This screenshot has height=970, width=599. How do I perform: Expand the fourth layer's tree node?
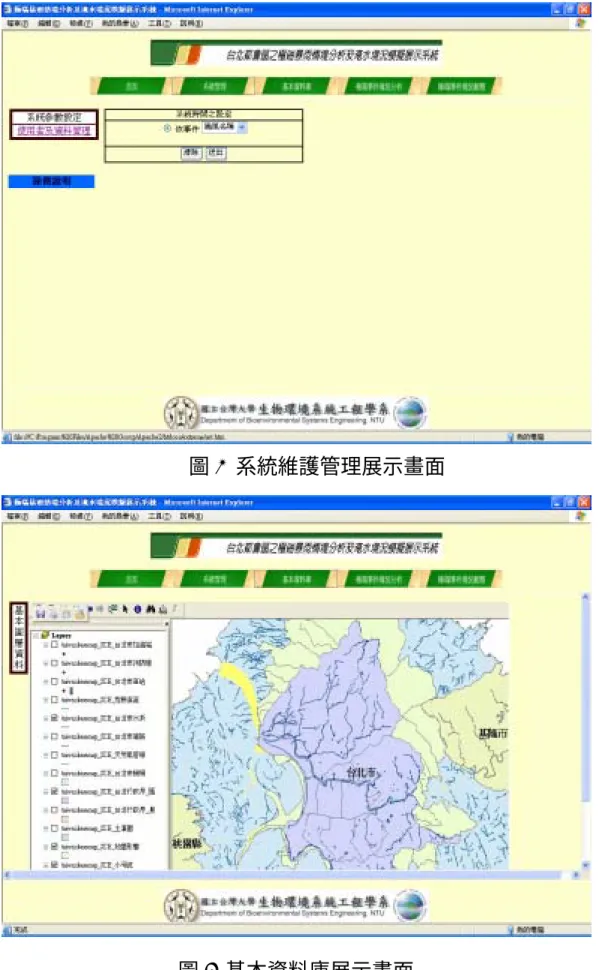(x=46, y=700)
